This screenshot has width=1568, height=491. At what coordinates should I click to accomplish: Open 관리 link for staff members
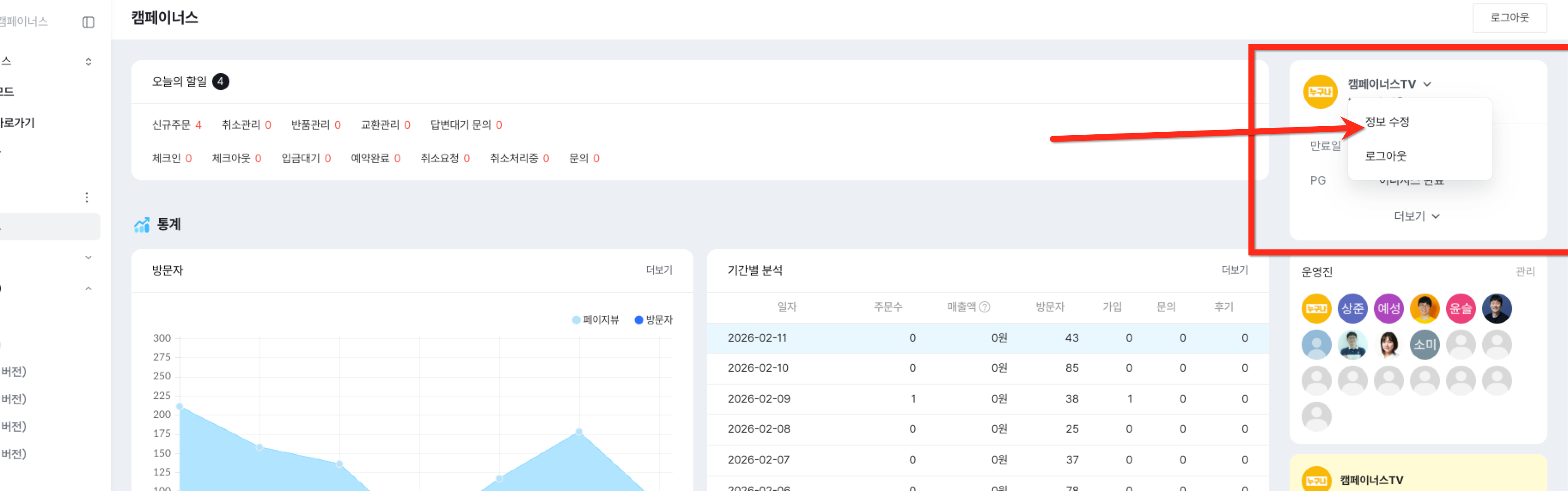click(x=1525, y=271)
